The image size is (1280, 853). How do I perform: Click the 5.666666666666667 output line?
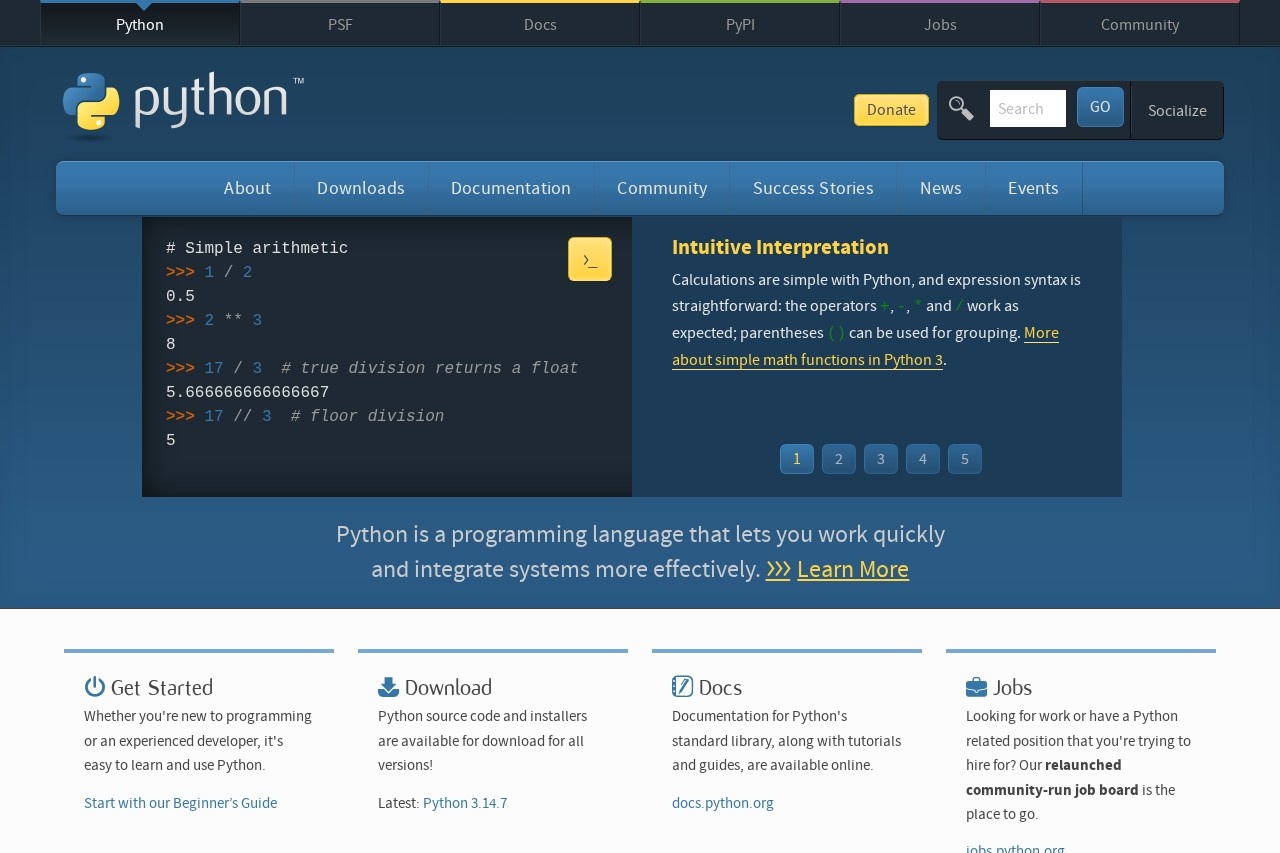click(248, 393)
